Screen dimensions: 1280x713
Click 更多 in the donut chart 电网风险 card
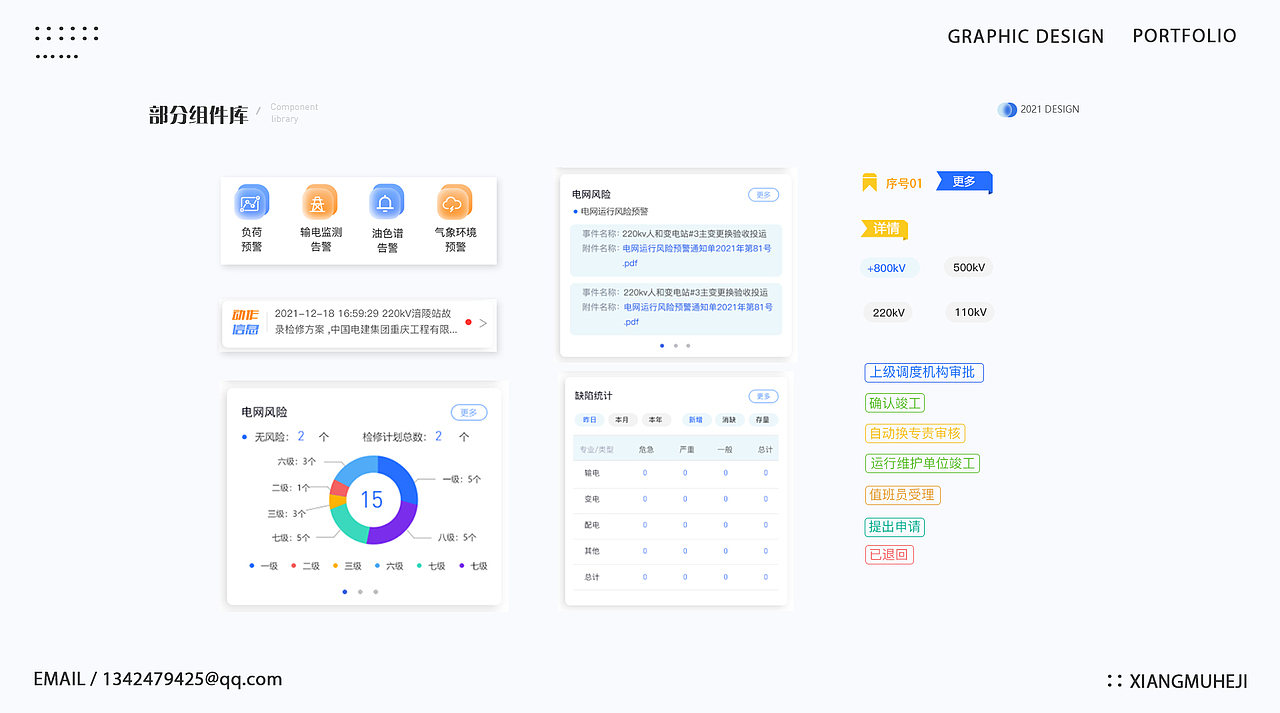(469, 412)
